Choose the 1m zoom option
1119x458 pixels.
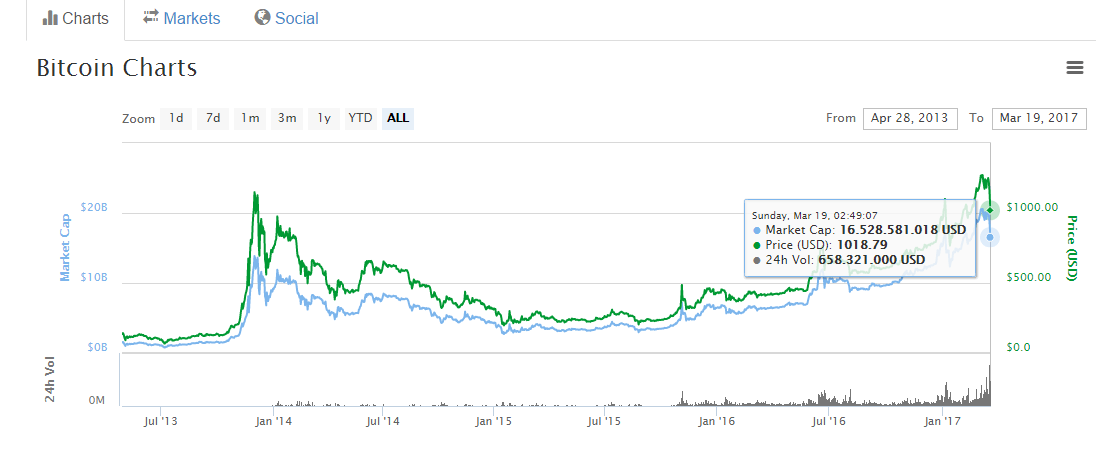[249, 118]
